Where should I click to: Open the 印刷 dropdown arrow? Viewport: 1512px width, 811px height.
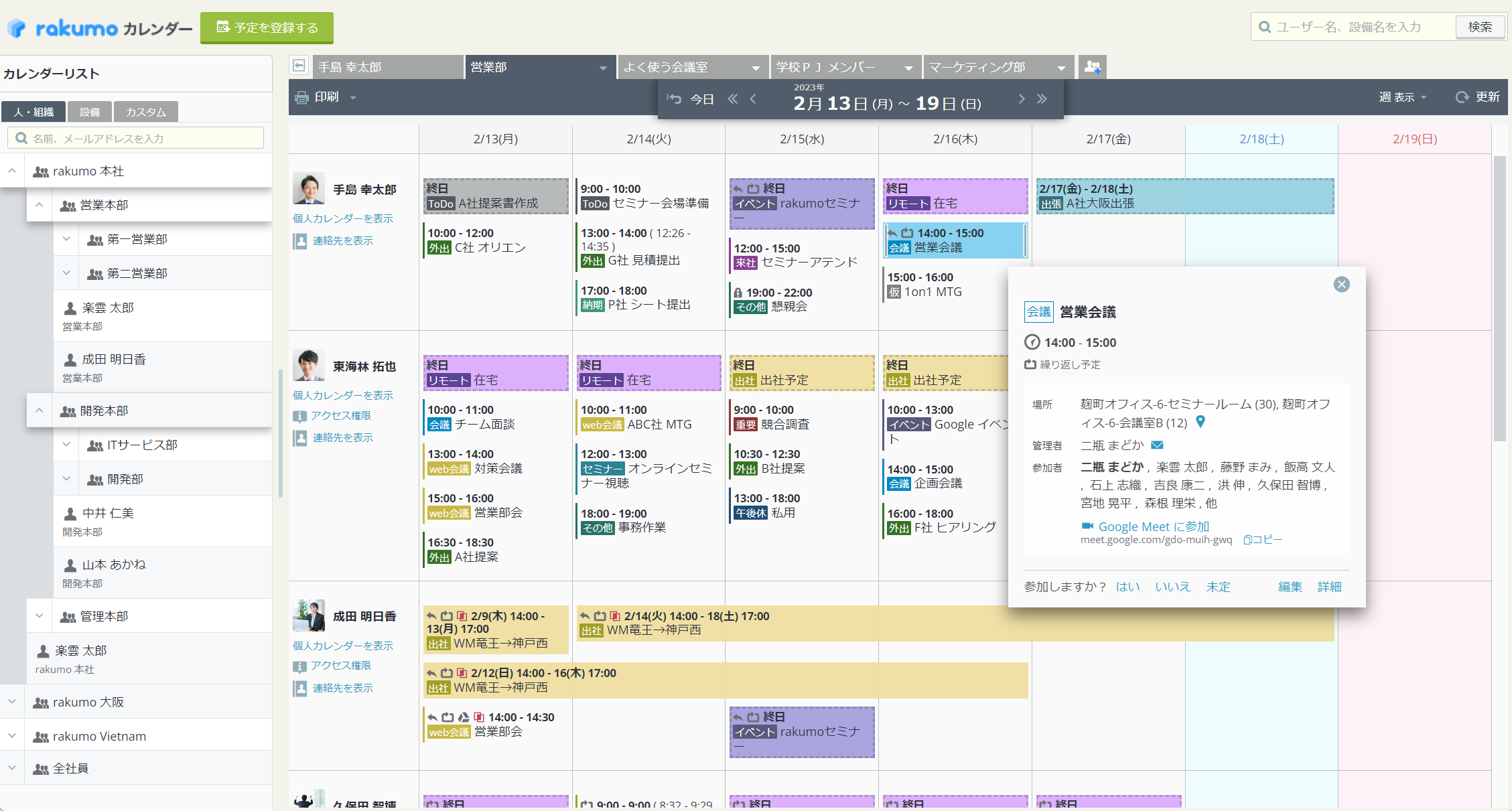click(x=353, y=98)
